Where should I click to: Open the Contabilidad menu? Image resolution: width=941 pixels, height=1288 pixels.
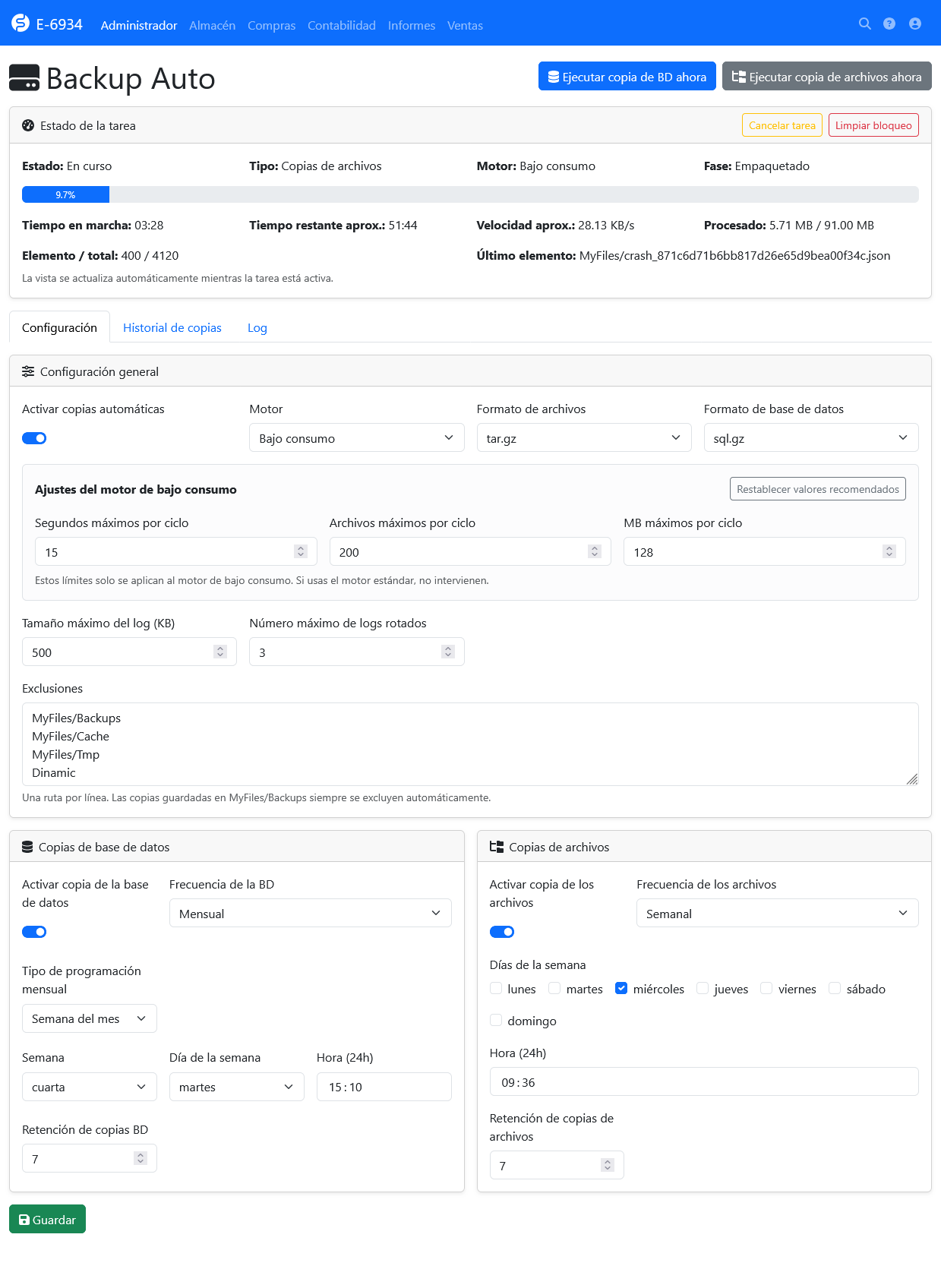342,25
